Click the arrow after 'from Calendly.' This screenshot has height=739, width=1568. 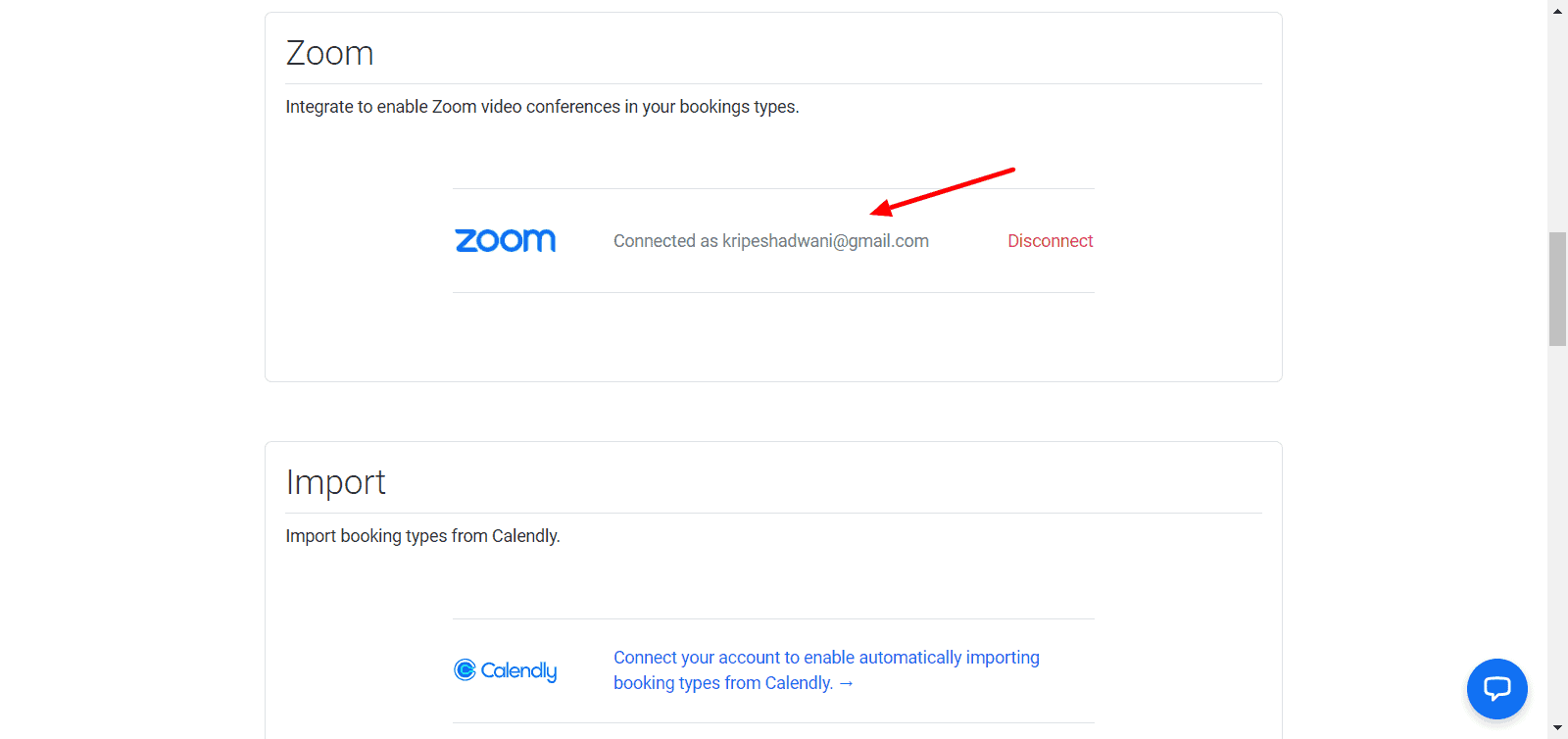[x=847, y=683]
